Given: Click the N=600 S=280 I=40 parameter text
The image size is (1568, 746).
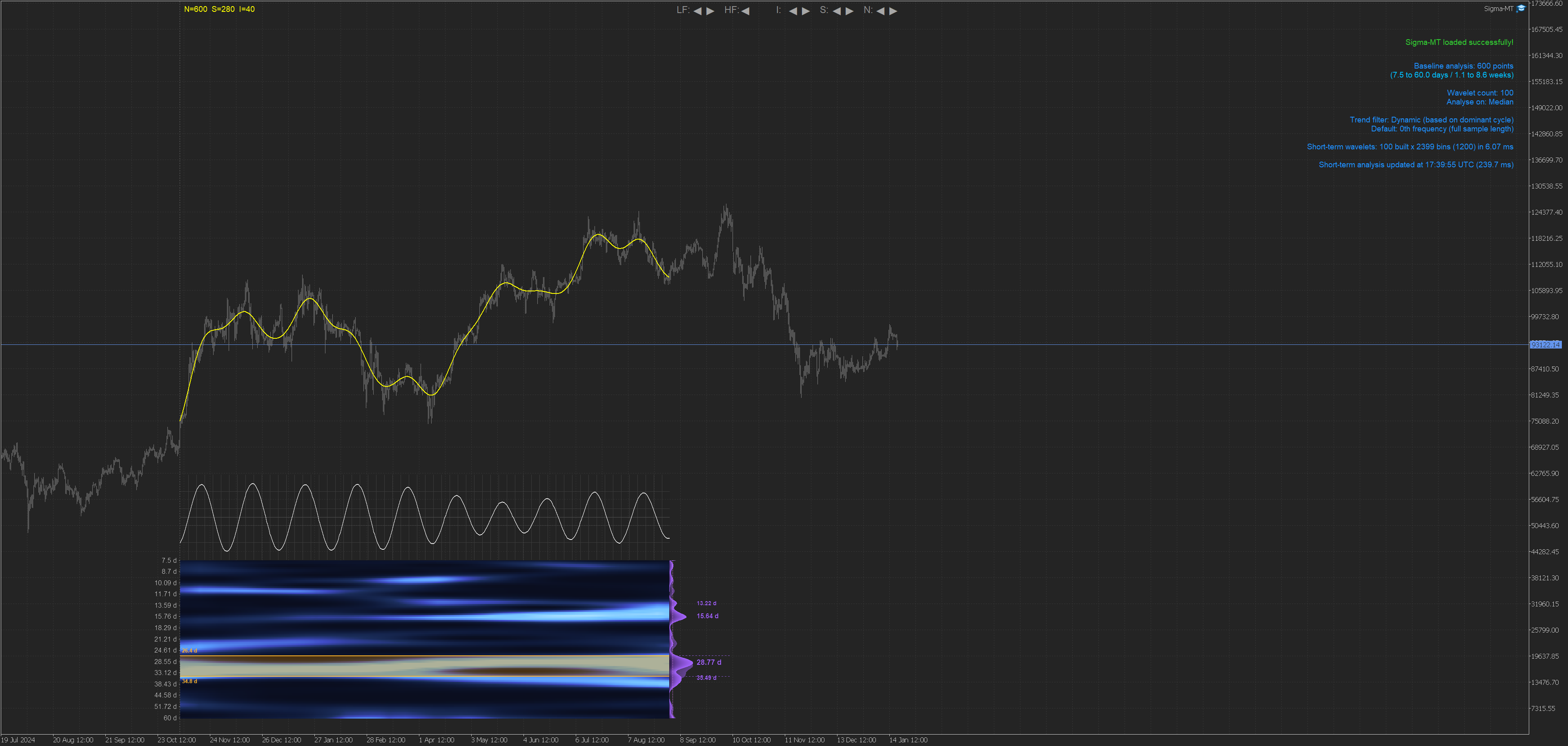Looking at the screenshot, I should point(219,9).
